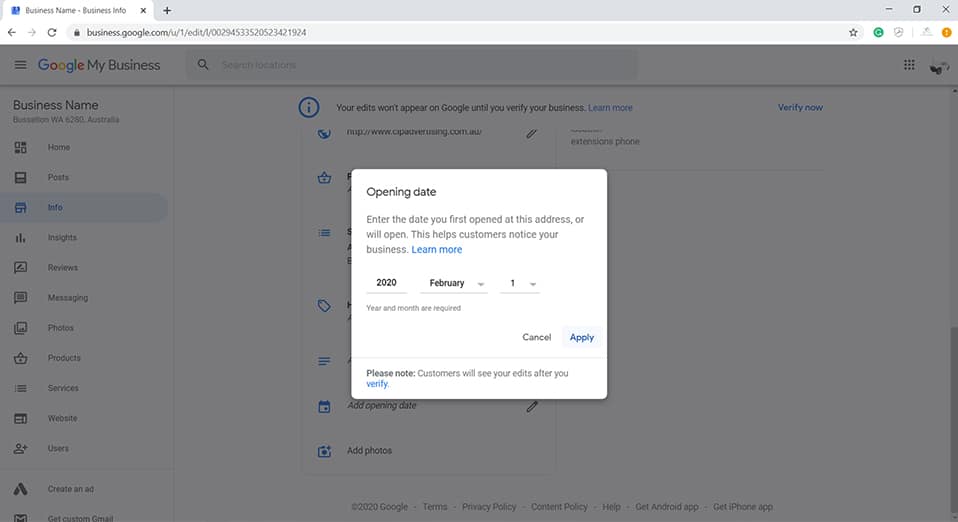Open Terms link in footer
The width and height of the screenshot is (958, 522).
[434, 507]
